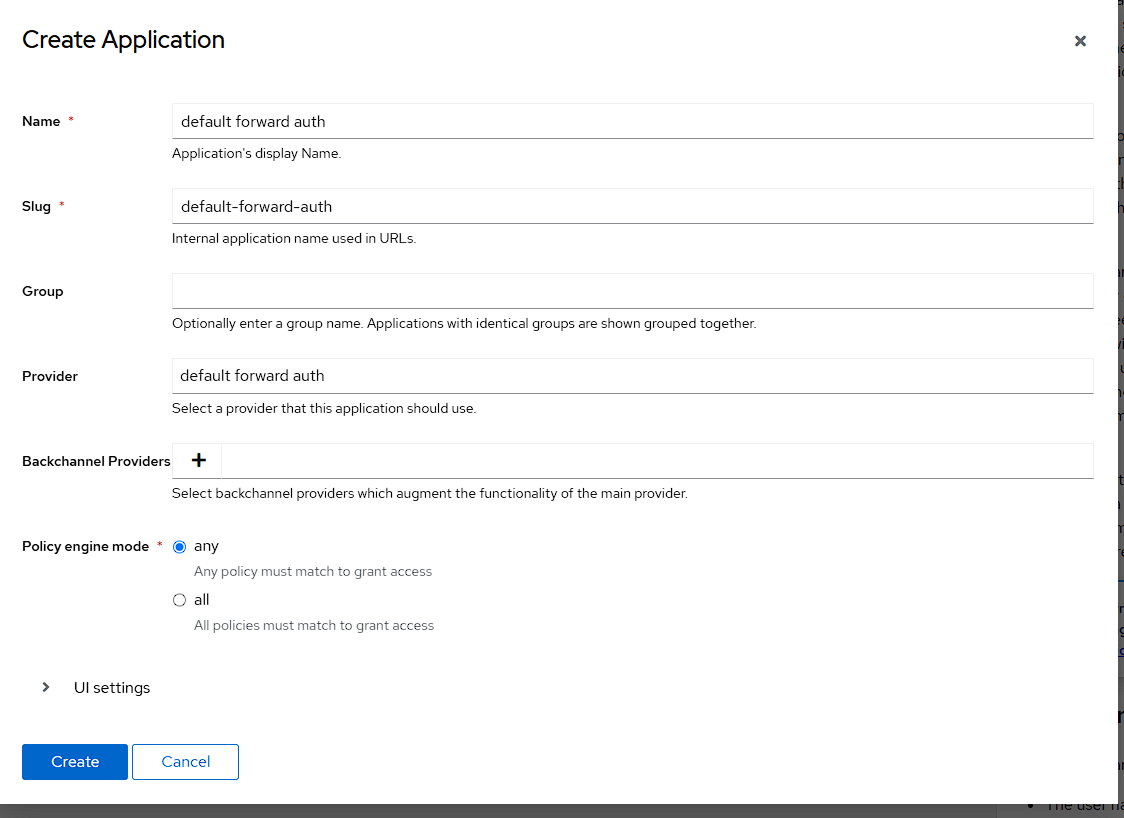Viewport: 1124px width, 818px height.
Task: Open the Provider selection field
Action: [632, 376]
